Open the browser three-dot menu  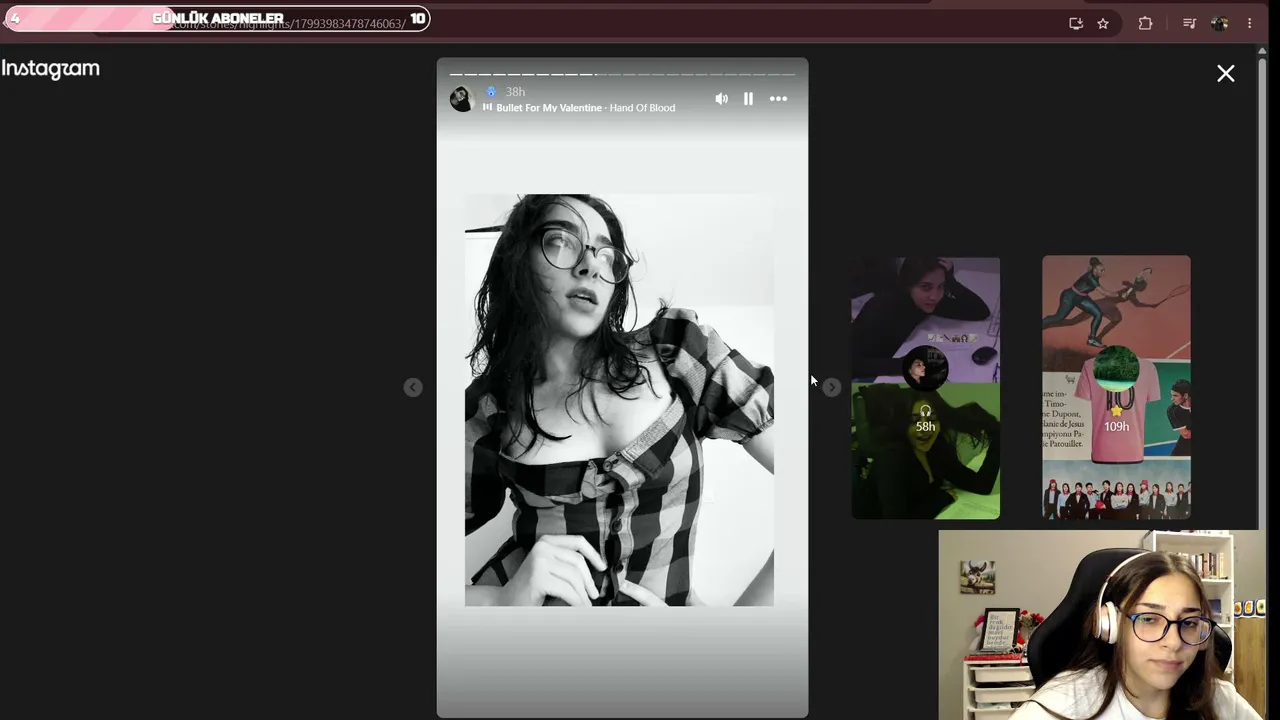(1249, 23)
